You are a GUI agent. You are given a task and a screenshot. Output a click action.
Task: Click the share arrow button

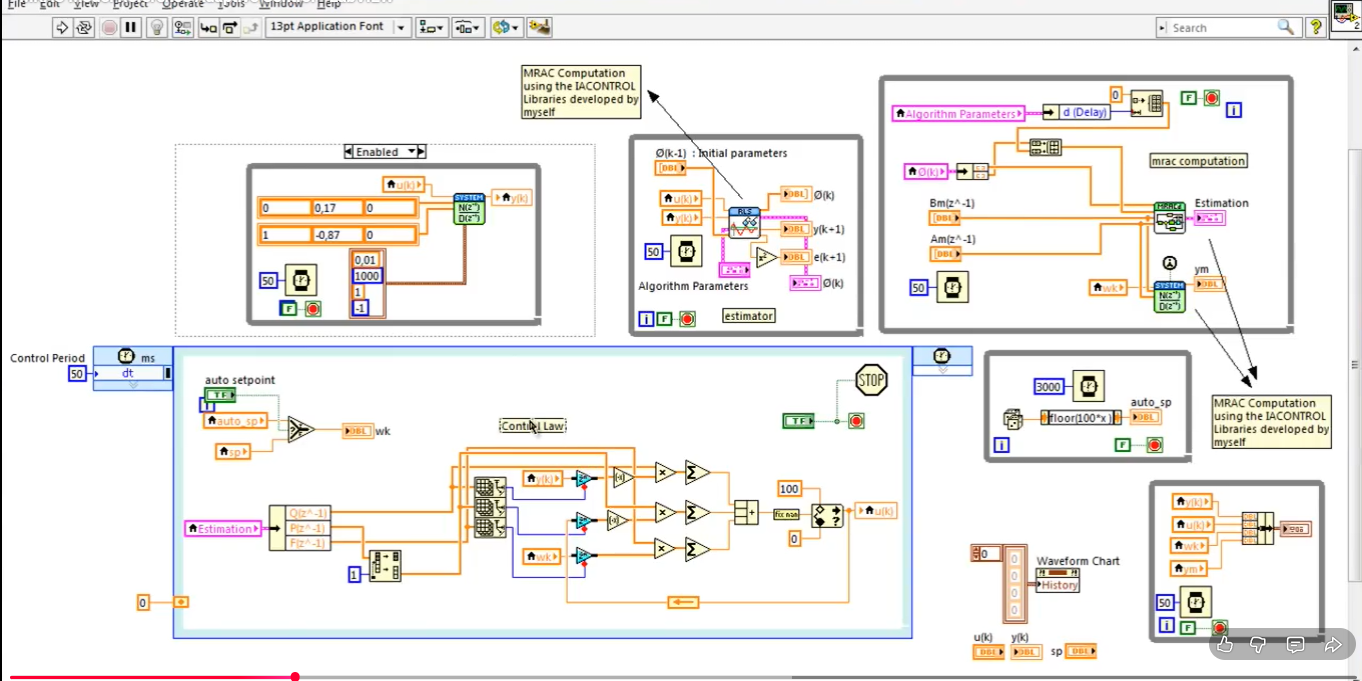point(1332,645)
